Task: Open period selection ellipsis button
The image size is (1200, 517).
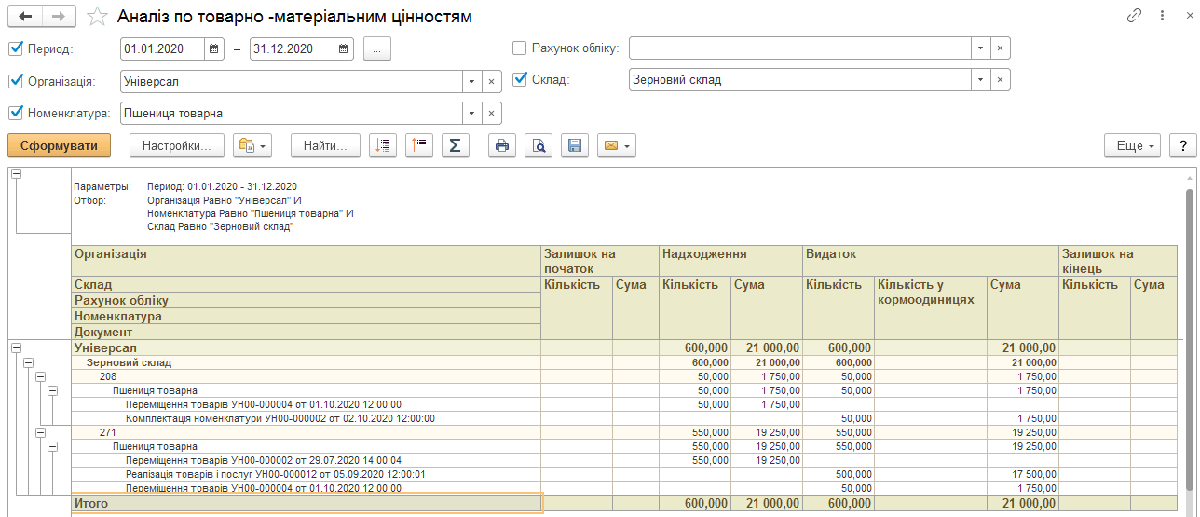Action: pos(377,48)
